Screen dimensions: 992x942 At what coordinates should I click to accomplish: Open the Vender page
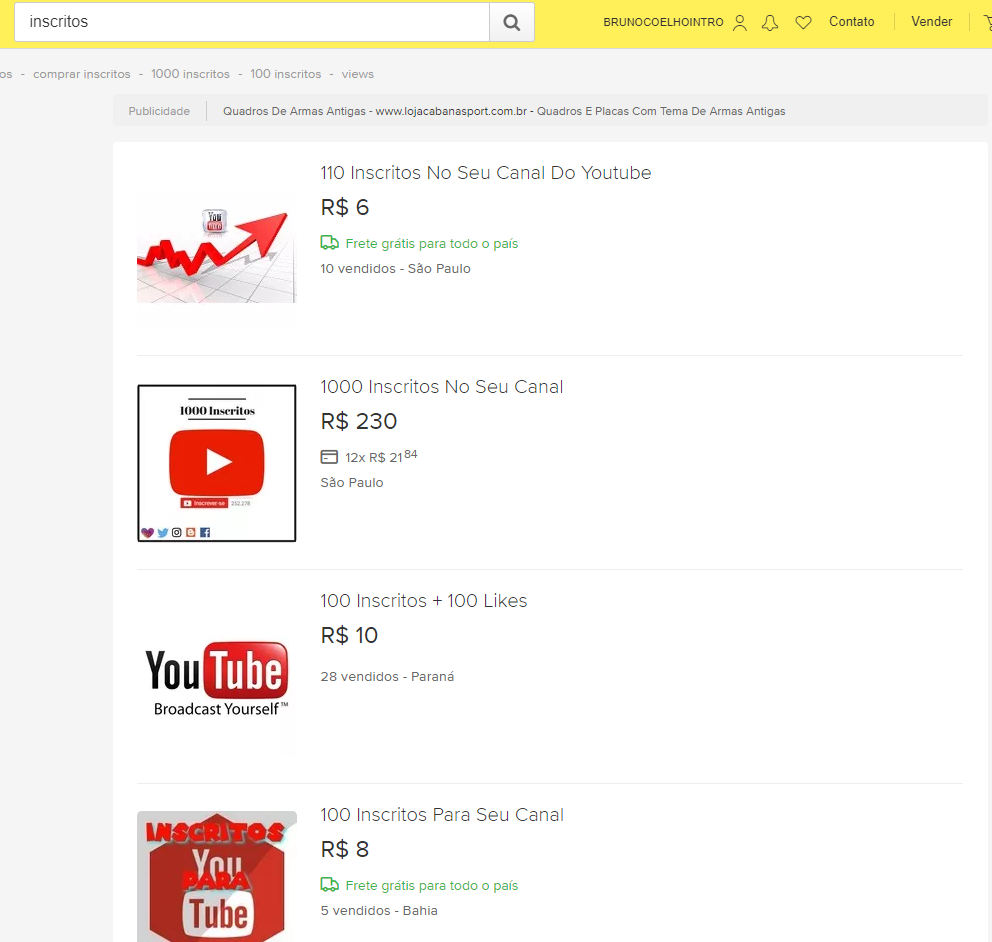click(931, 22)
